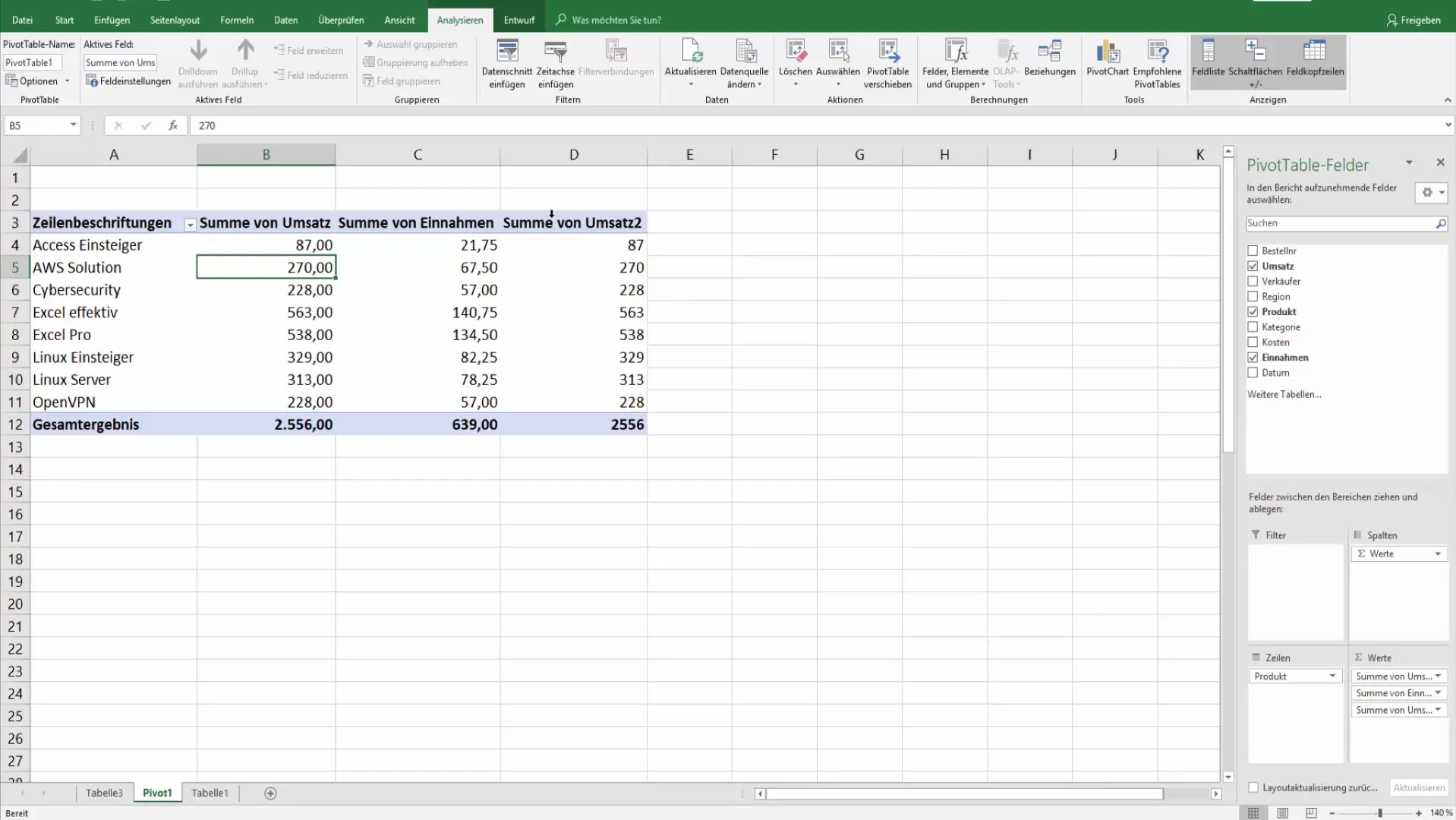Check the Datum field
Screen dimensions: 1456x820
click(1253, 373)
